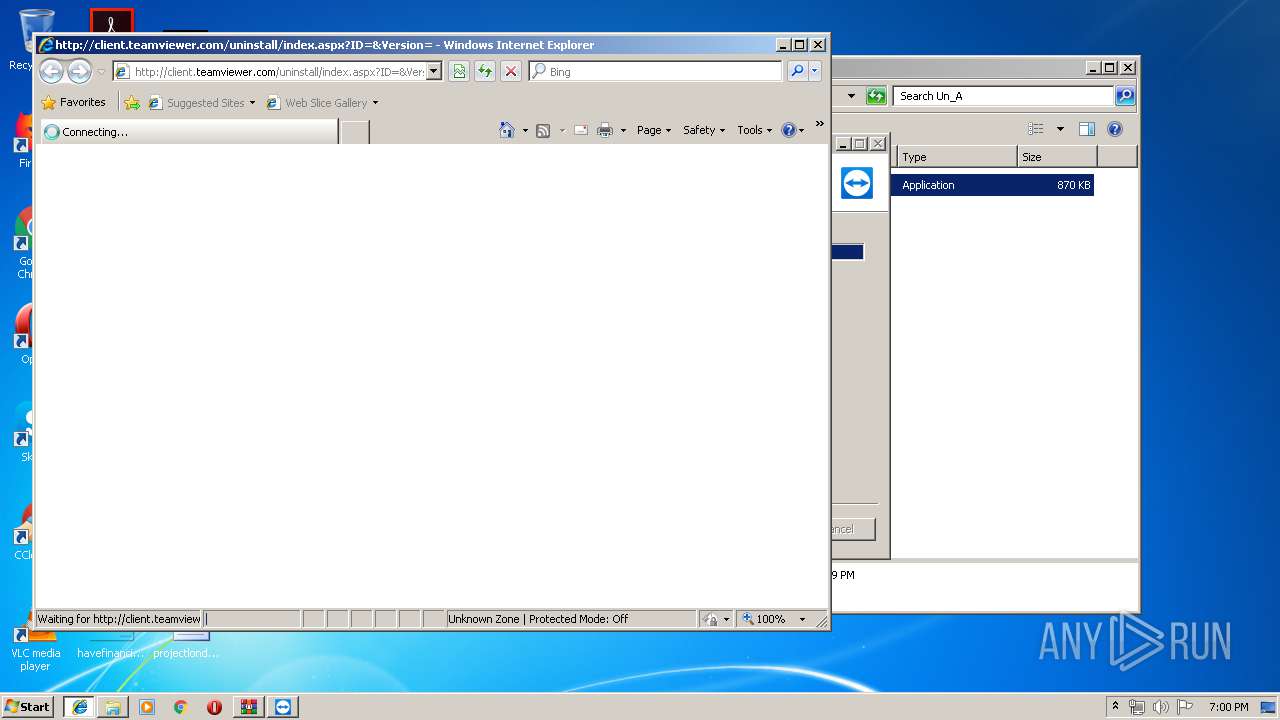This screenshot has width=1280, height=720.
Task: Expand Explorer address history dropdown arrow
Action: click(x=851, y=96)
